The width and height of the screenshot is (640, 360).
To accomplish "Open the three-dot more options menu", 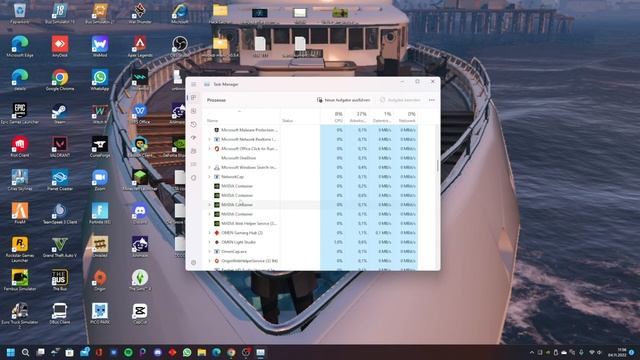I will [x=432, y=100].
